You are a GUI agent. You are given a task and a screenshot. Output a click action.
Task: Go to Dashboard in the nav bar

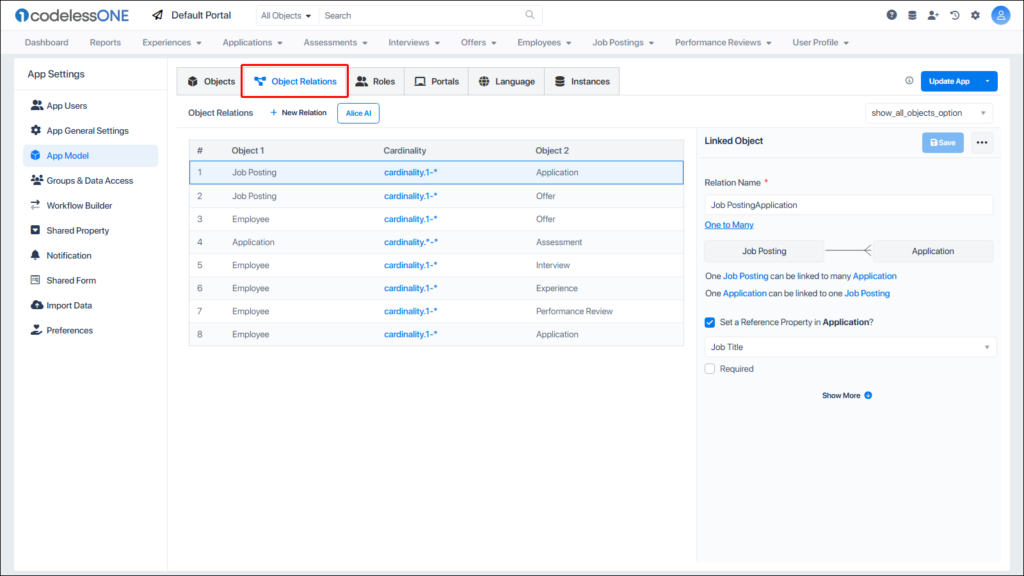tap(46, 42)
